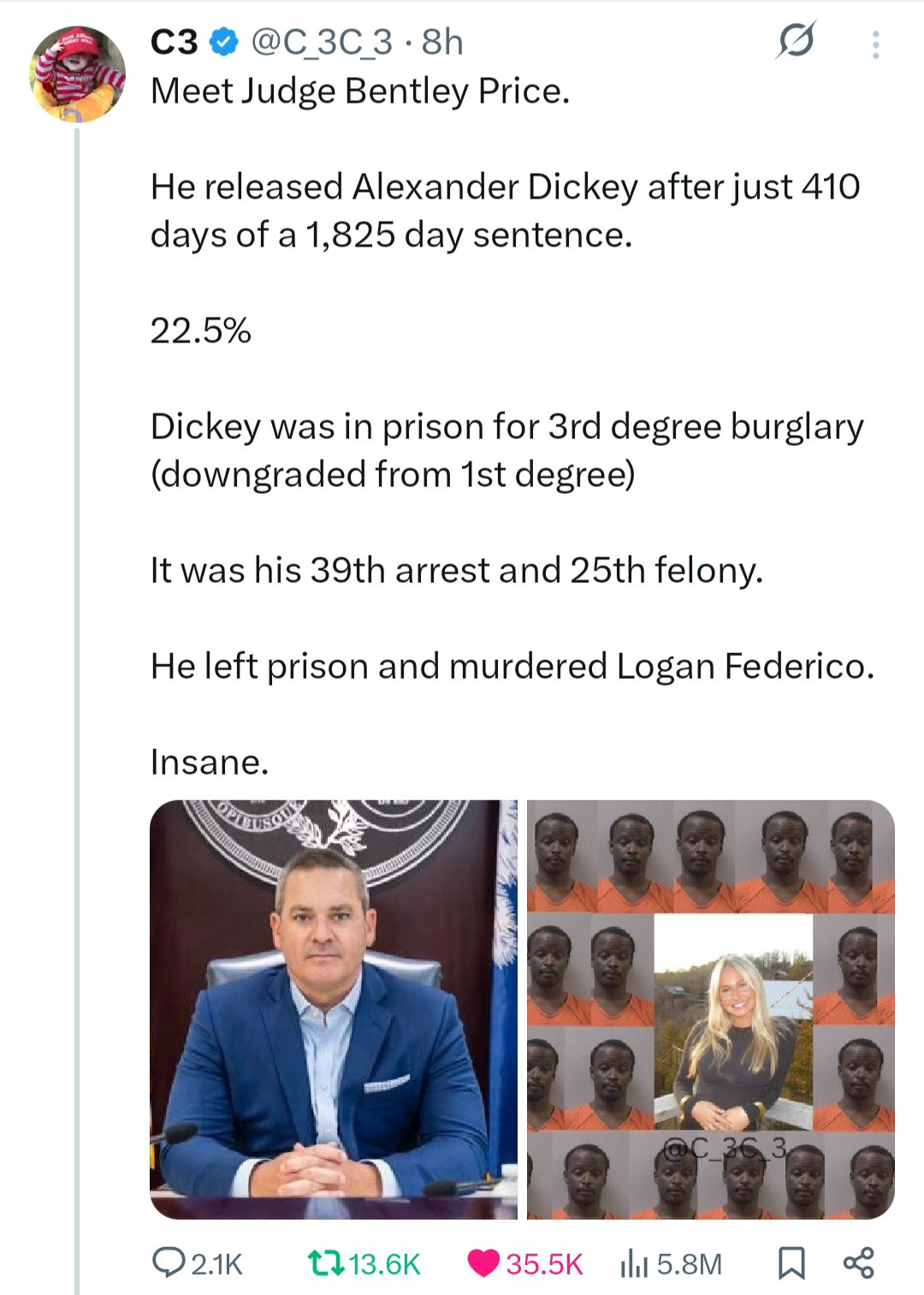Viewport: 924px width, 1295px height.
Task: Open the right mugshot collage image
Action: [x=710, y=1008]
